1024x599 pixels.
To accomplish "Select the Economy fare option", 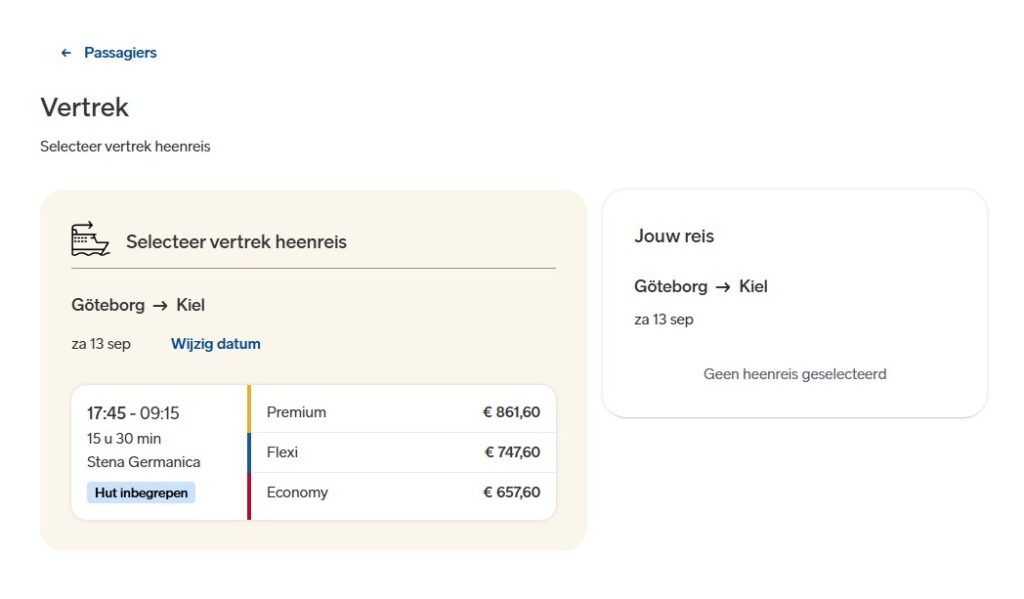I will (403, 493).
